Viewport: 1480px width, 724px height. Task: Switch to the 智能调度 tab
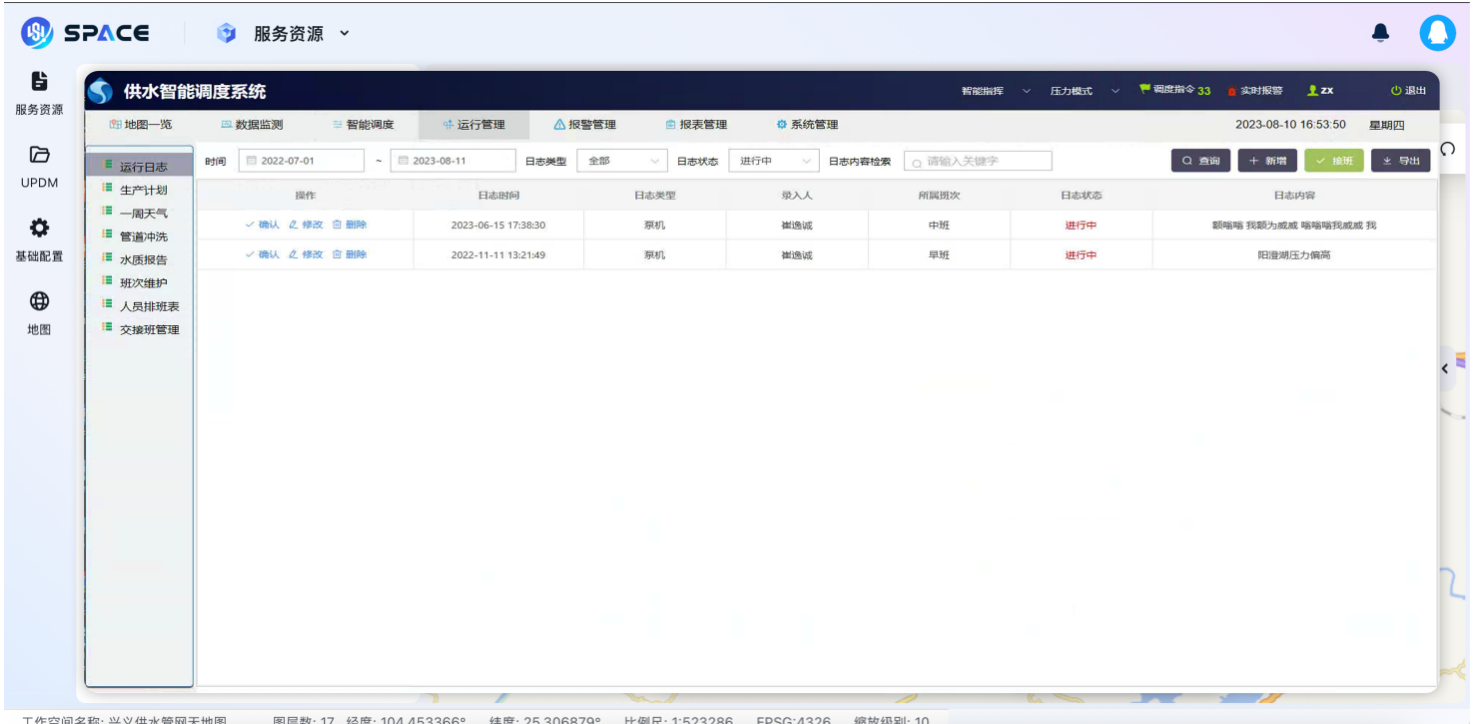coord(363,125)
